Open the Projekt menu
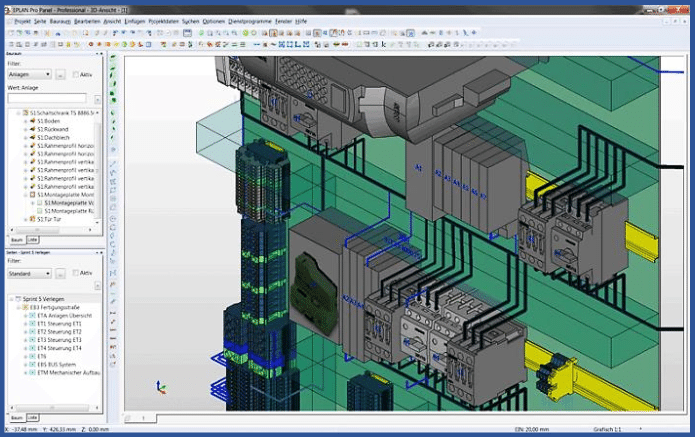This screenshot has height=437, width=695. coord(23,21)
